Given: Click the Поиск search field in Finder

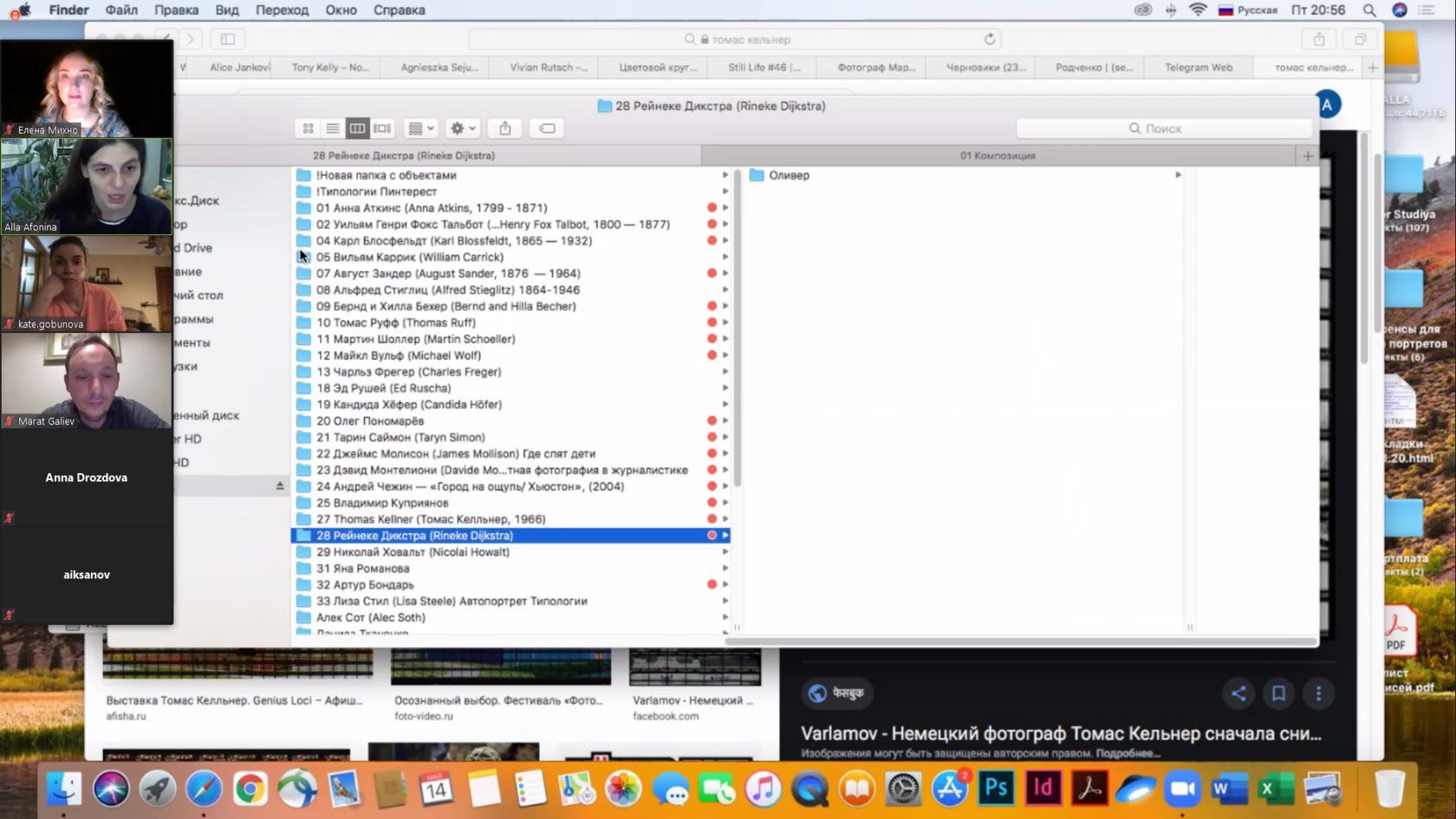Looking at the screenshot, I should [1164, 128].
